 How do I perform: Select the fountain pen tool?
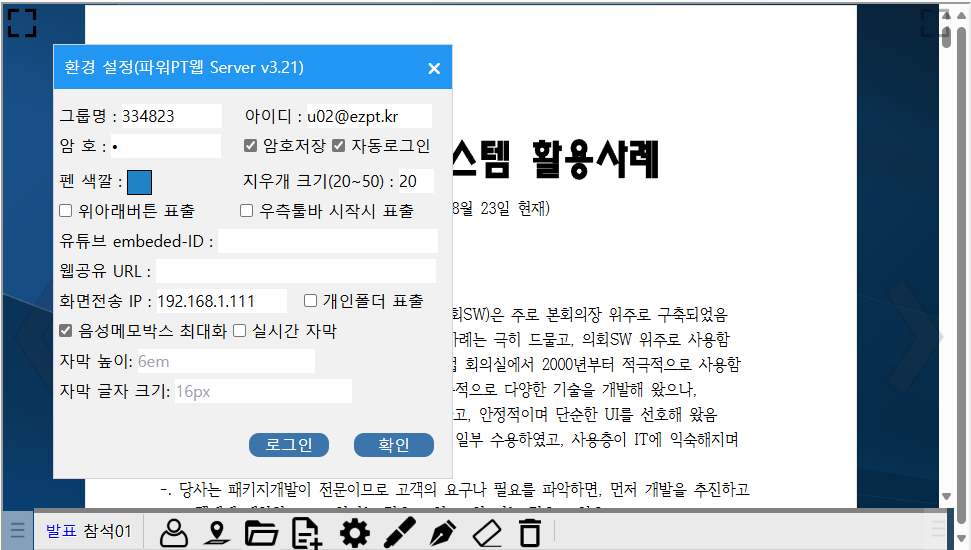coord(443,533)
